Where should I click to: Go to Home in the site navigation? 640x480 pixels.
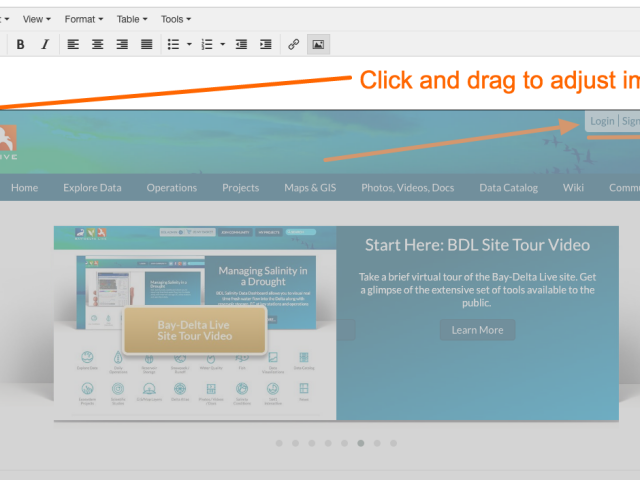[x=24, y=188]
